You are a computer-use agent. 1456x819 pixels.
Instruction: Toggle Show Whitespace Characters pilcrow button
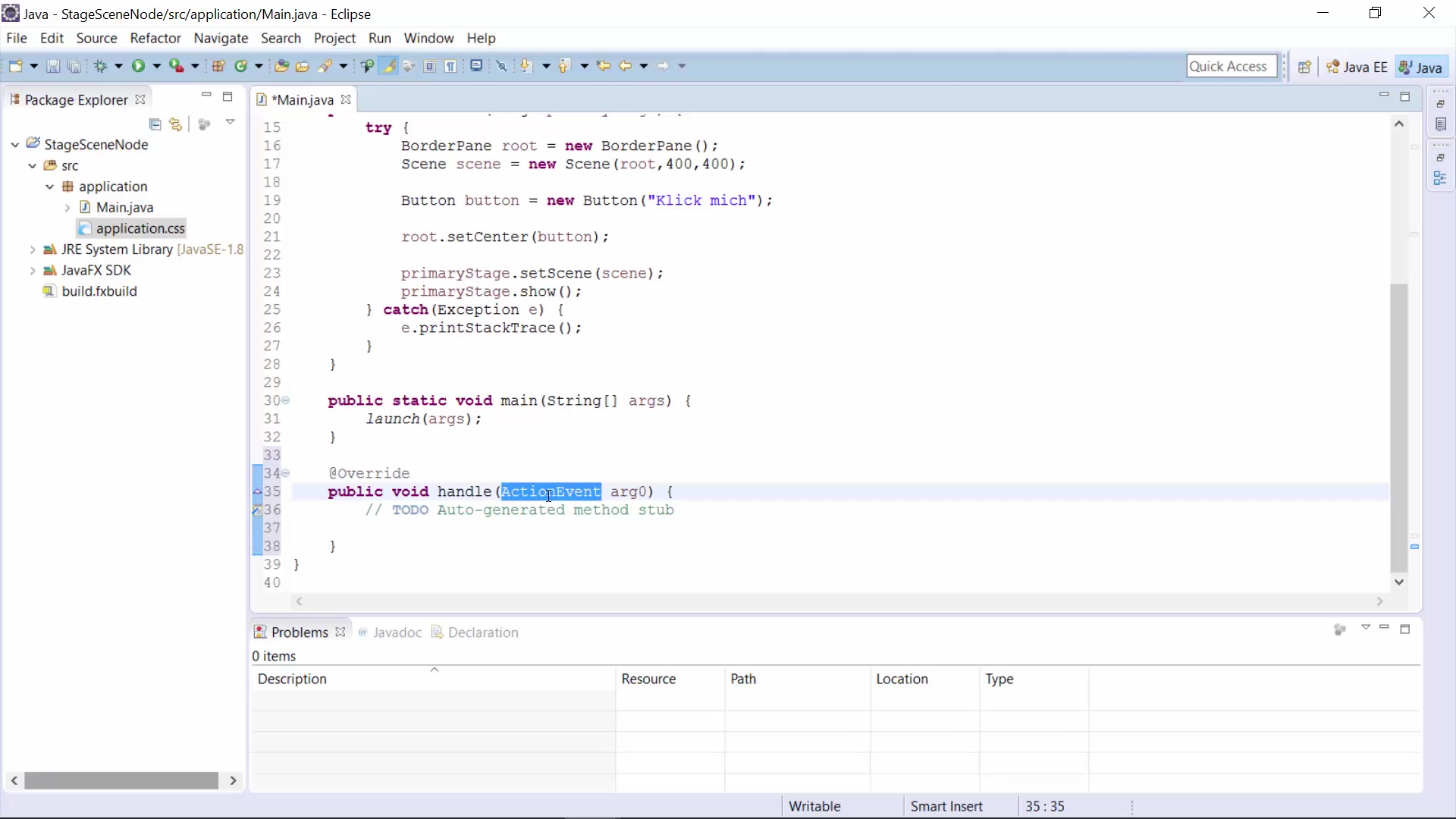450,67
